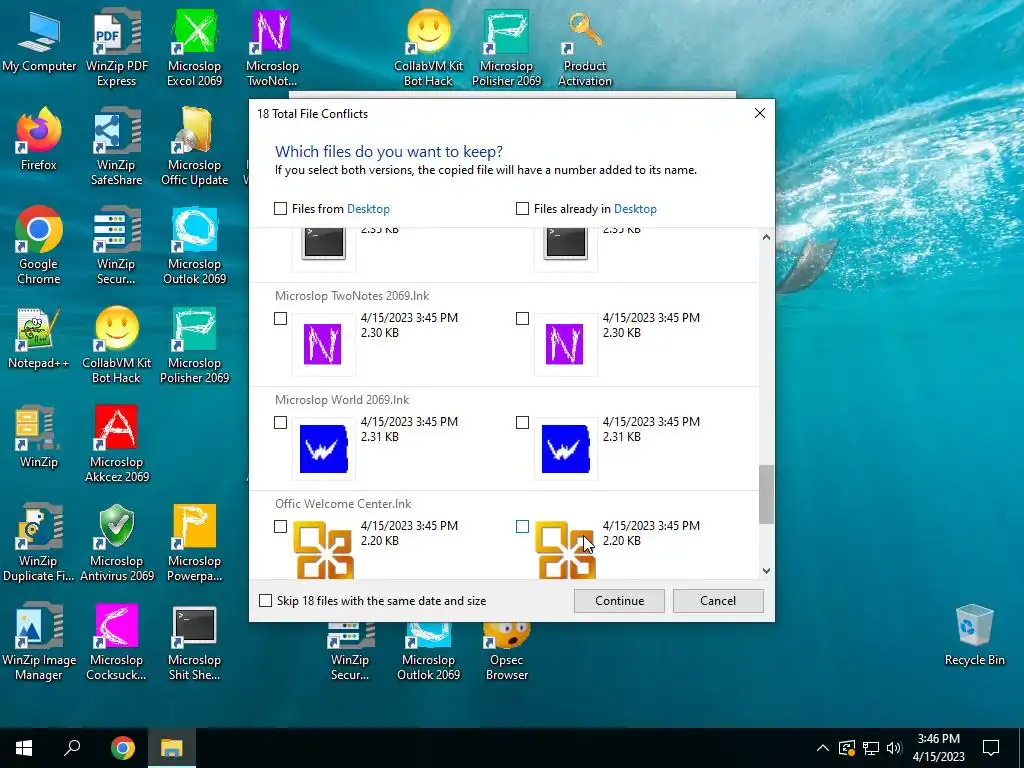Click Chrome icon in taskbar
This screenshot has height=768, width=1024.
click(123, 748)
